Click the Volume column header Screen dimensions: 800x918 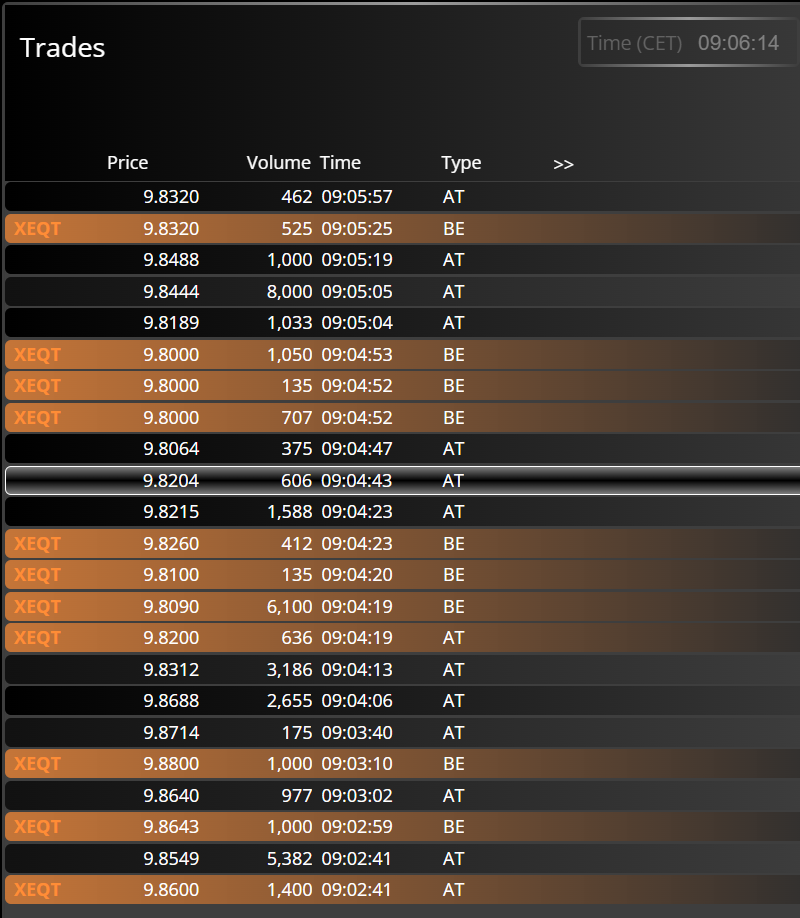coord(278,163)
